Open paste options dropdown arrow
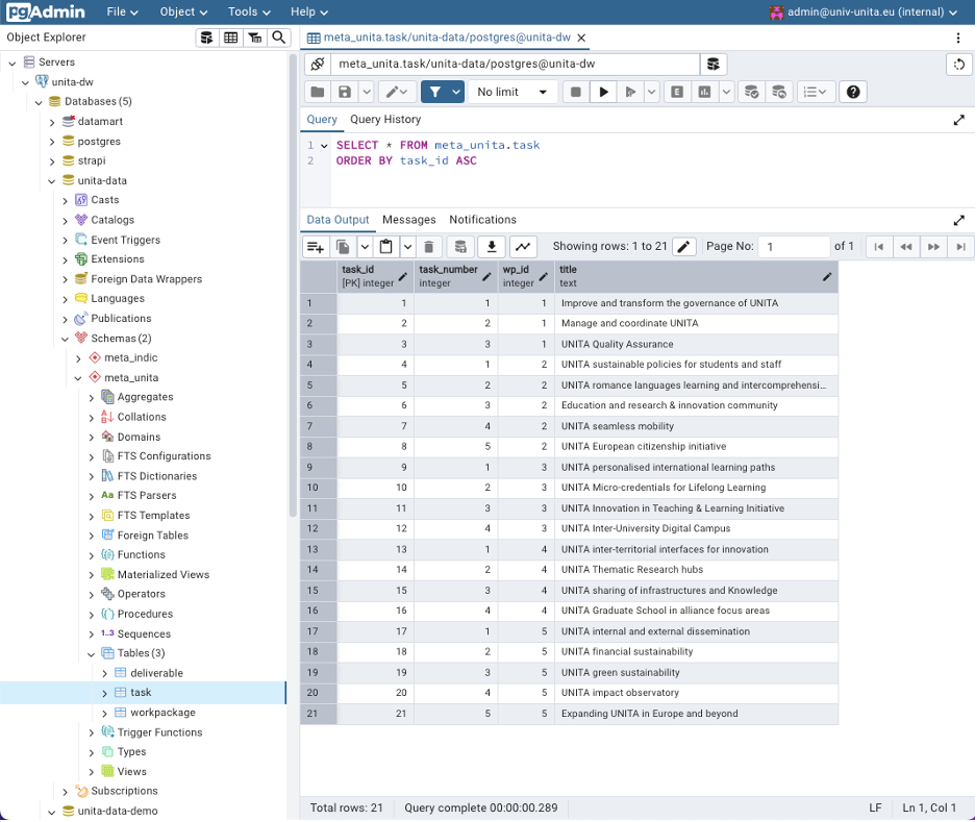 407,247
